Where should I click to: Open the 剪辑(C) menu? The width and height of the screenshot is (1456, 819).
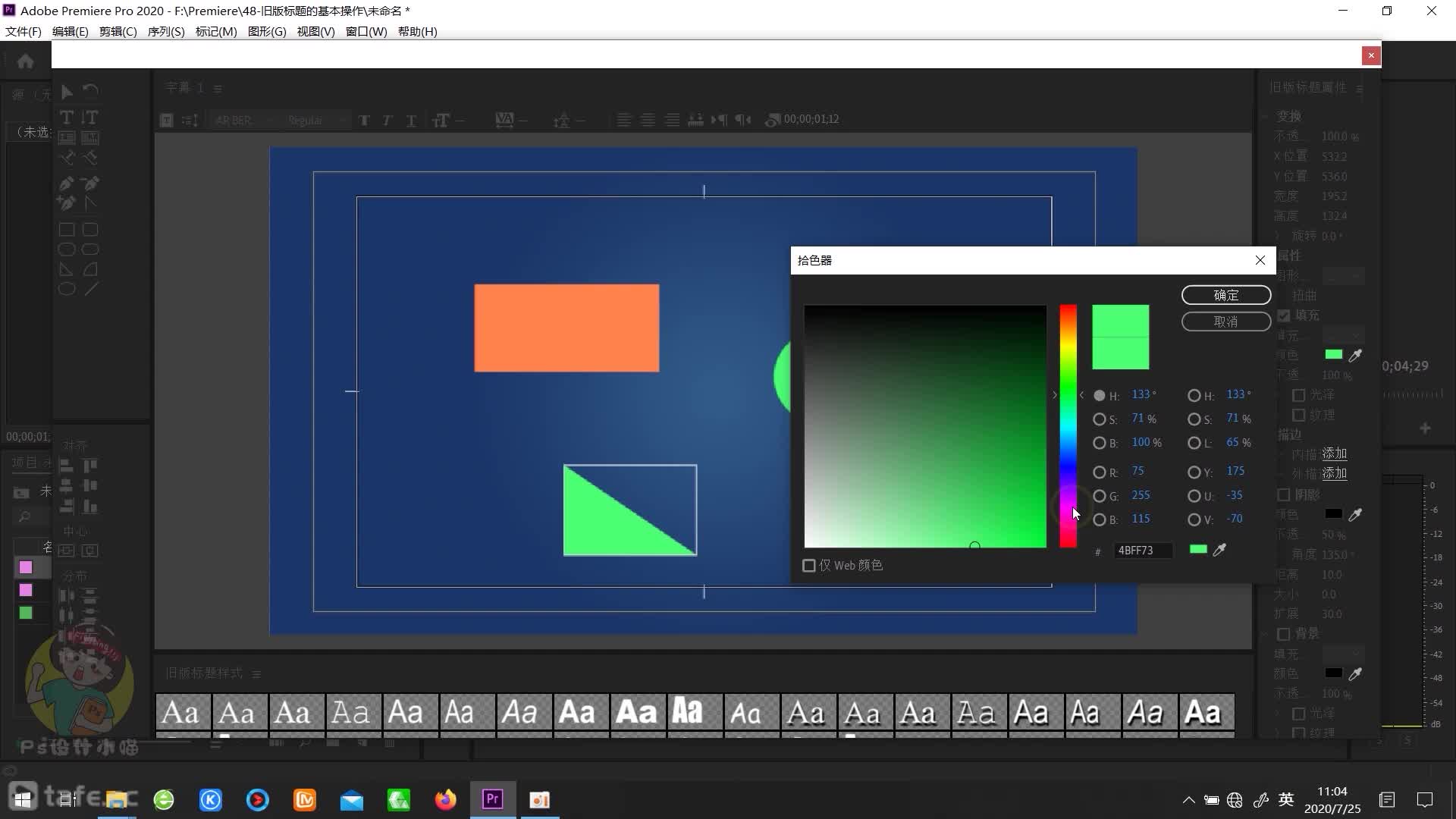(118, 32)
